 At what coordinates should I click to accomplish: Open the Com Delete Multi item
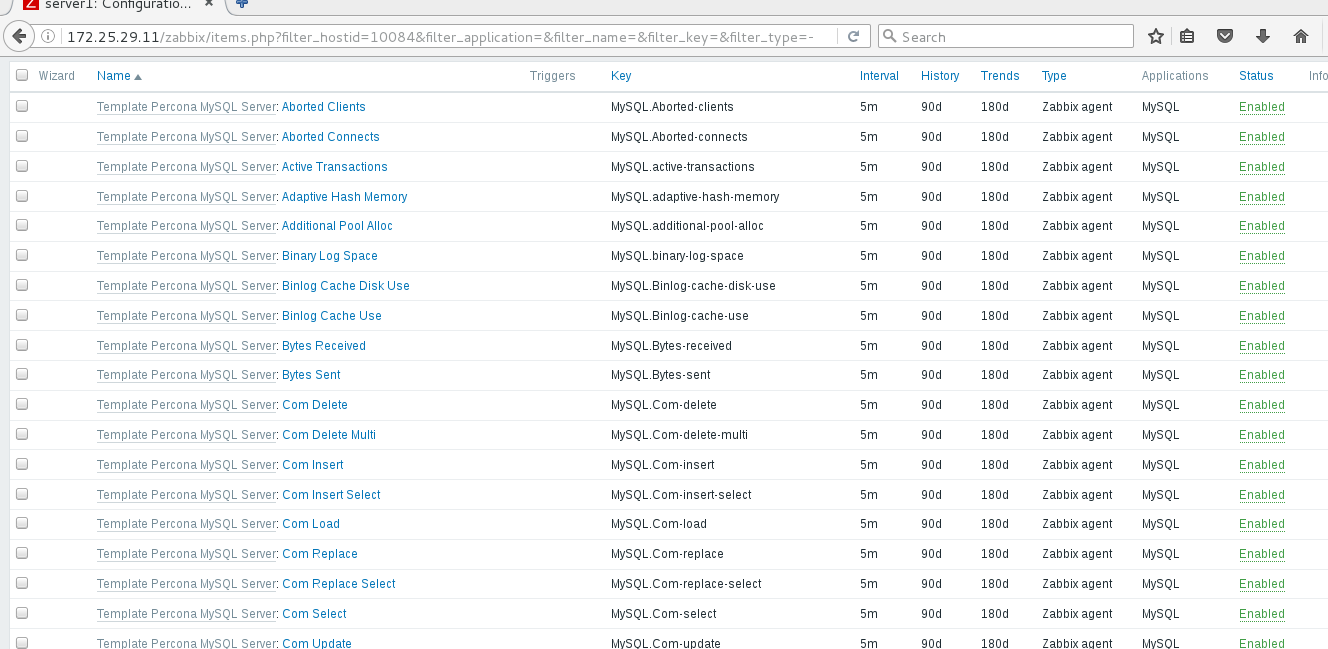tap(329, 435)
